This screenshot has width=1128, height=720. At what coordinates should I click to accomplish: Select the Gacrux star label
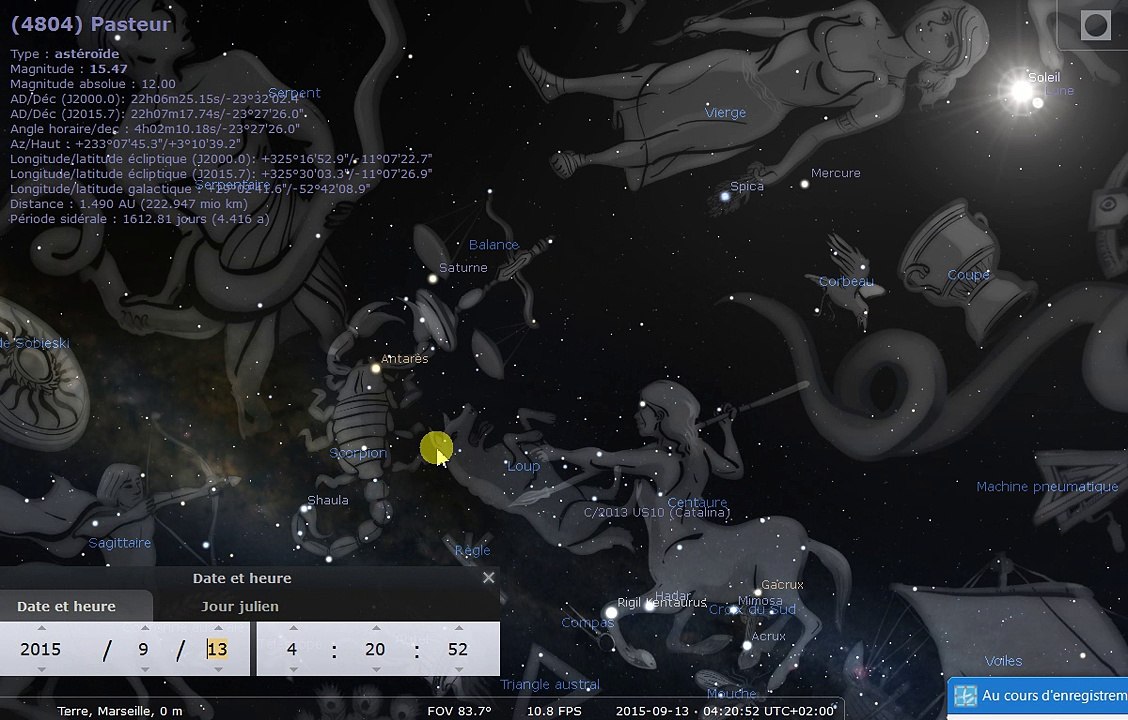click(782, 585)
